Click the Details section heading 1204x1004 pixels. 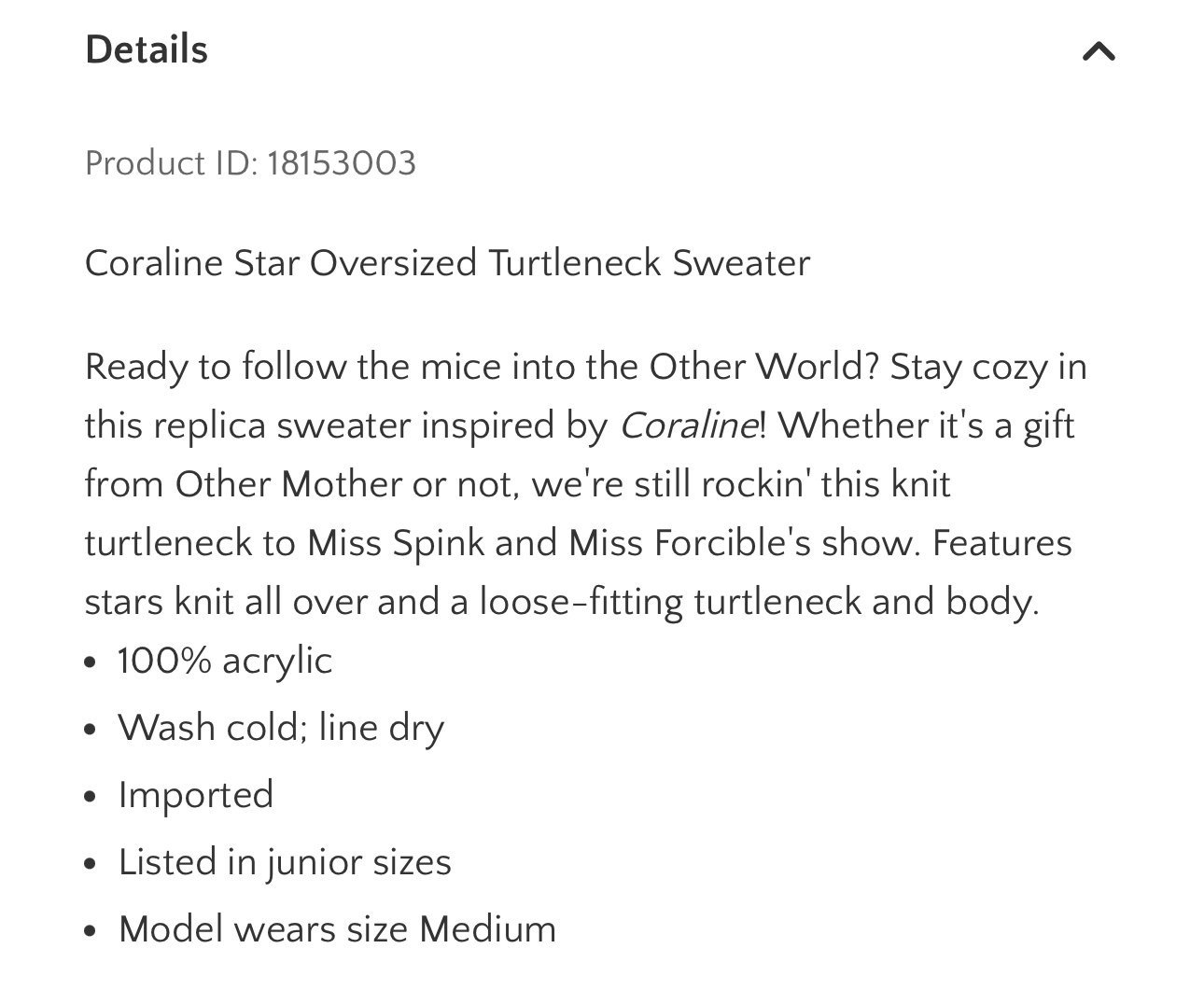click(147, 49)
